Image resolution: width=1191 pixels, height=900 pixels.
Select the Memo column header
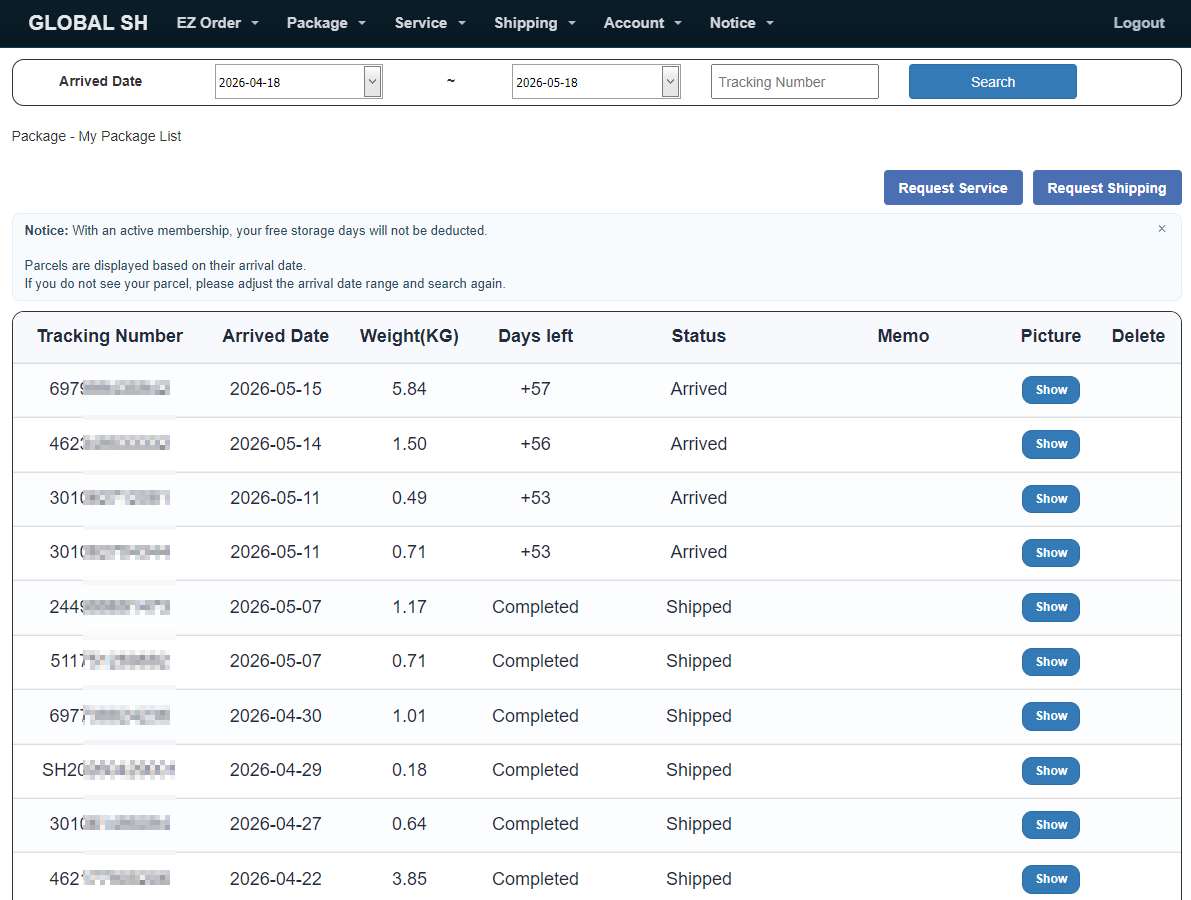coord(903,336)
